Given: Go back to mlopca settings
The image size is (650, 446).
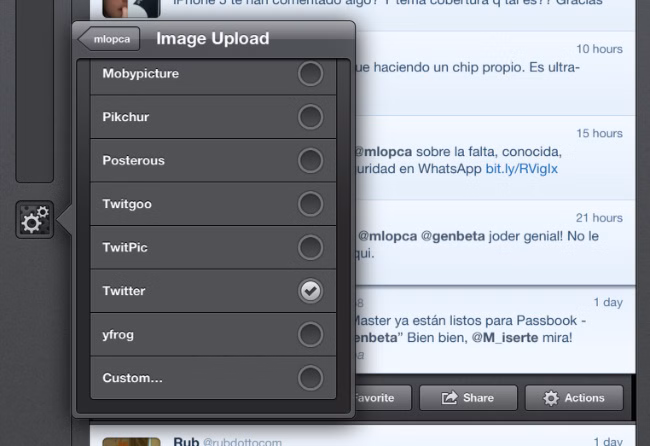Looking at the screenshot, I should click(108, 39).
